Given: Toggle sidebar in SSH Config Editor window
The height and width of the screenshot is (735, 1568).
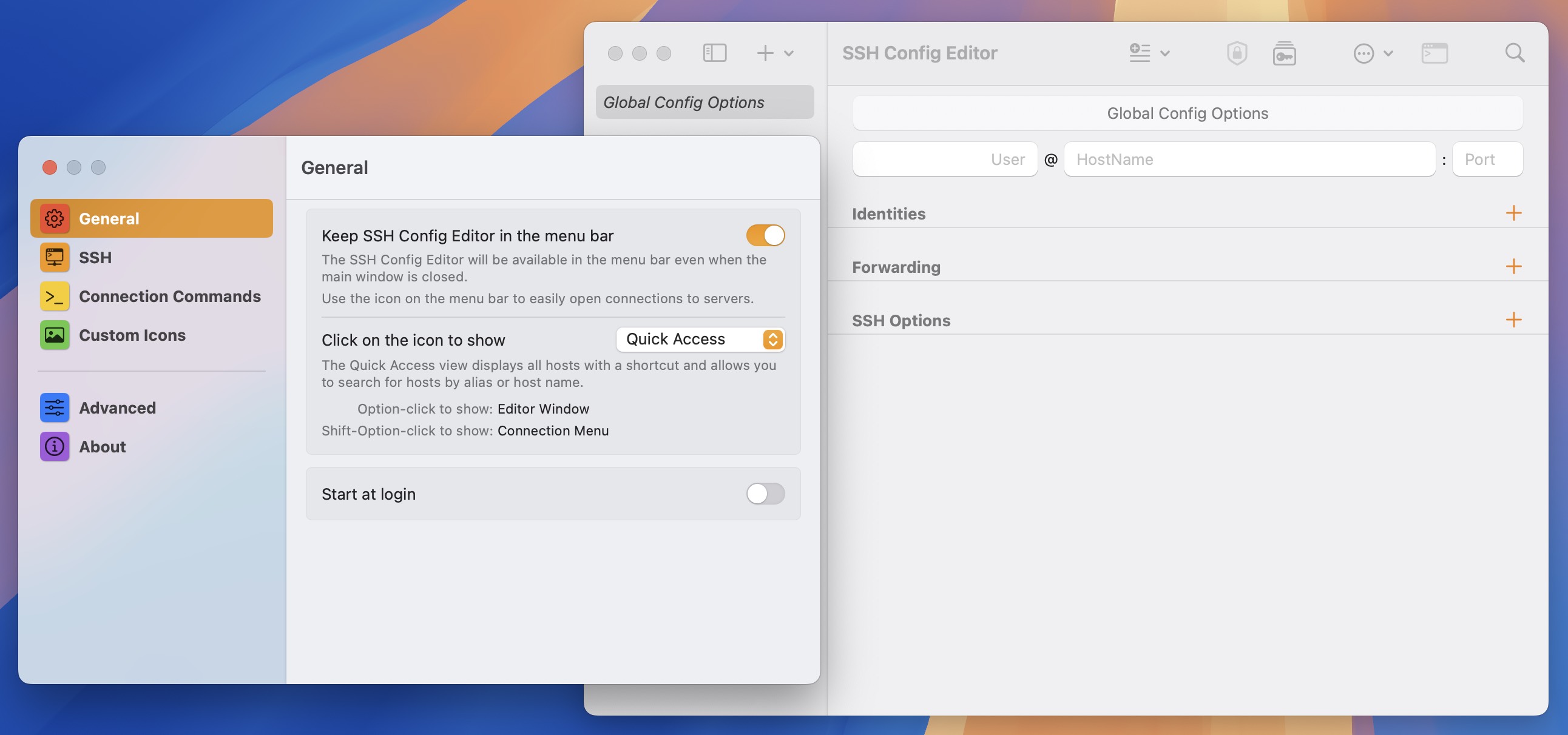Looking at the screenshot, I should click(715, 53).
